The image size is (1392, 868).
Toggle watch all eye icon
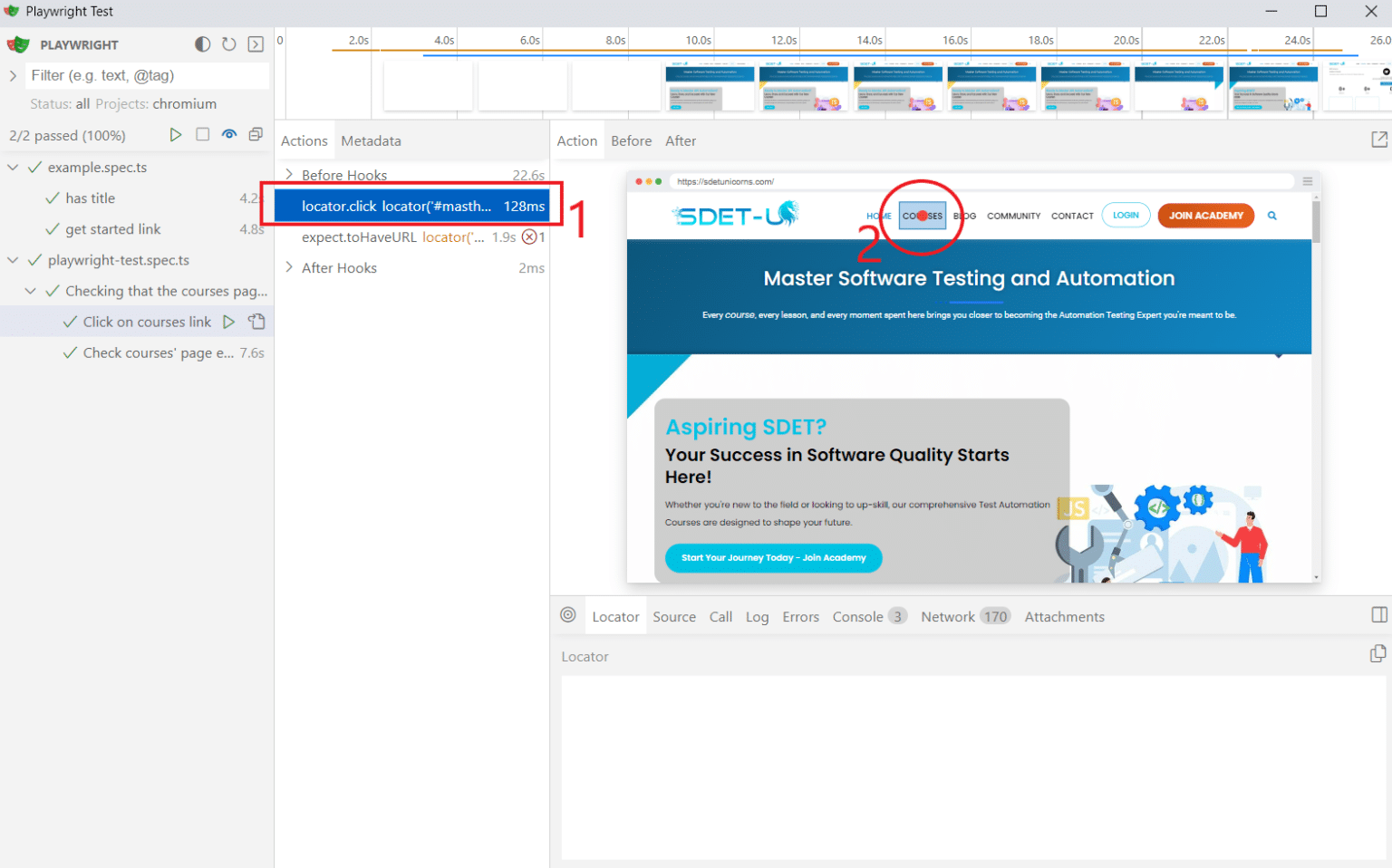pyautogui.click(x=229, y=135)
